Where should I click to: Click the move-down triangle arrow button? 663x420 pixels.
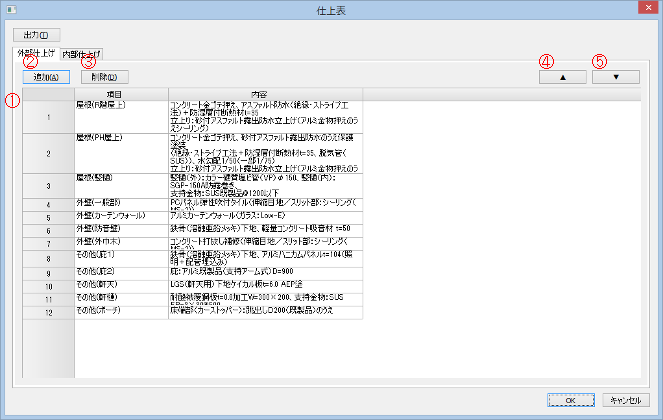click(614, 76)
